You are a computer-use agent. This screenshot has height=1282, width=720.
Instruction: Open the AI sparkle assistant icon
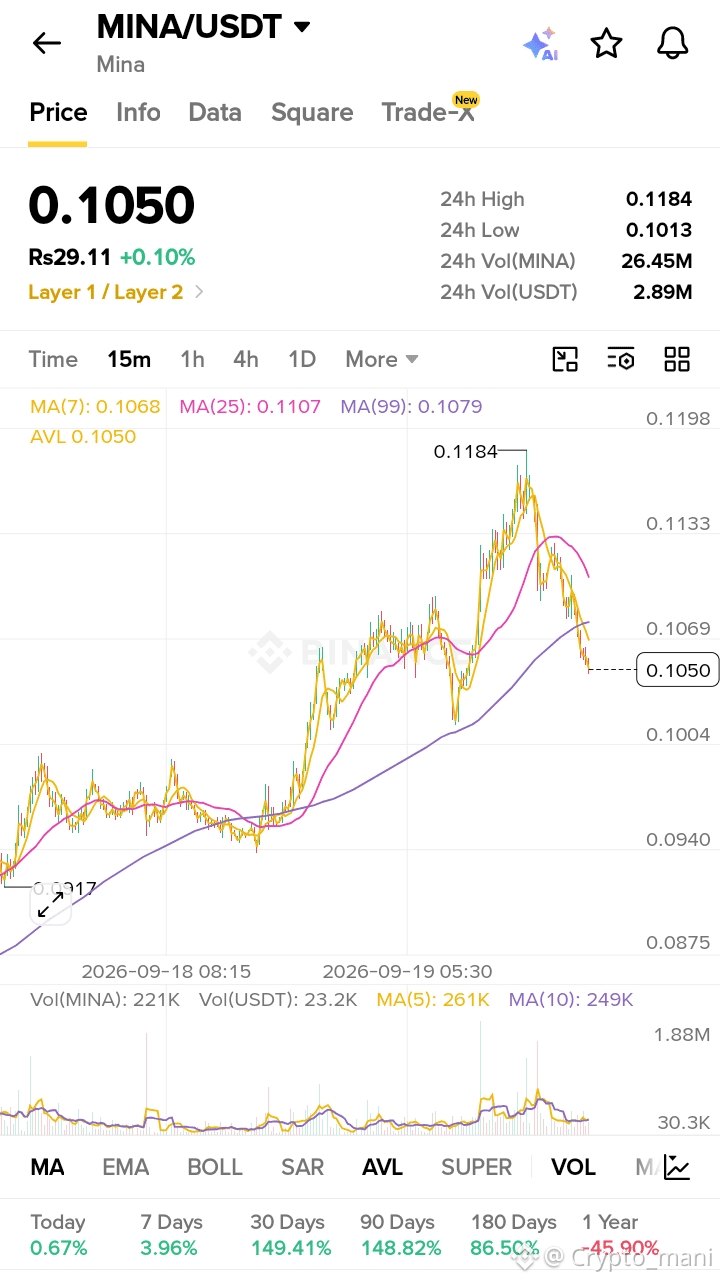coord(540,45)
